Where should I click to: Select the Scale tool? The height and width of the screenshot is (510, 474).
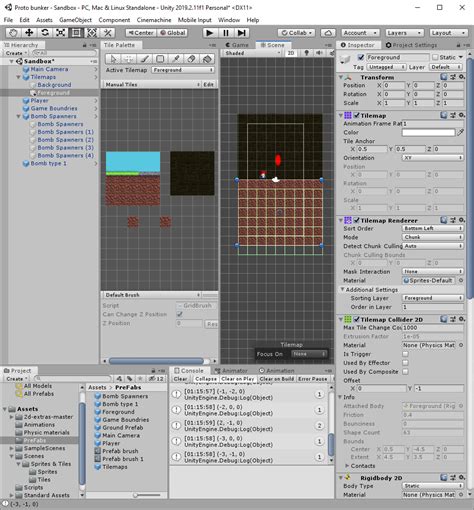pyautogui.click(x=60, y=33)
